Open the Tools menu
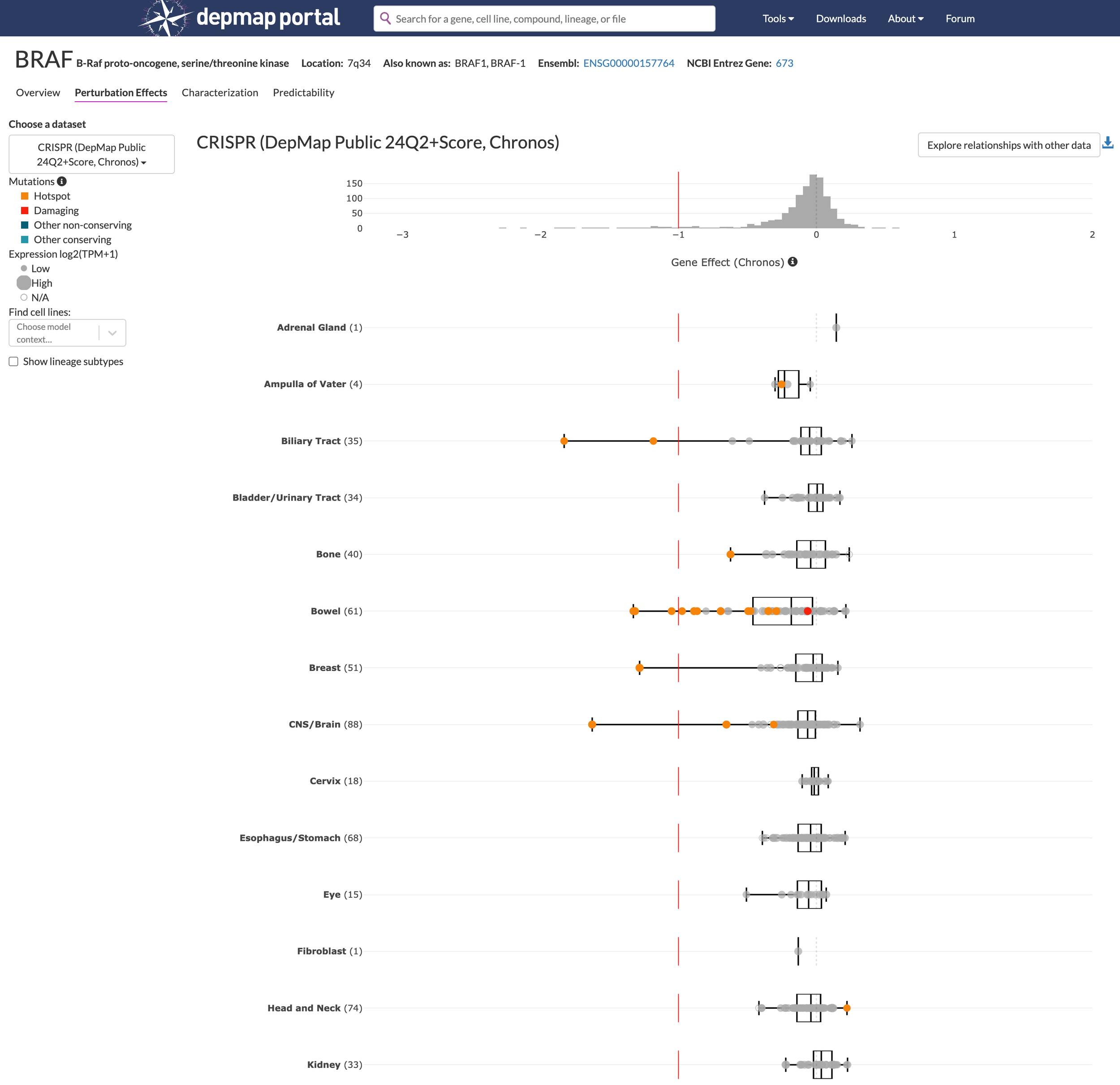This screenshot has height=1085, width=1120. [778, 18]
